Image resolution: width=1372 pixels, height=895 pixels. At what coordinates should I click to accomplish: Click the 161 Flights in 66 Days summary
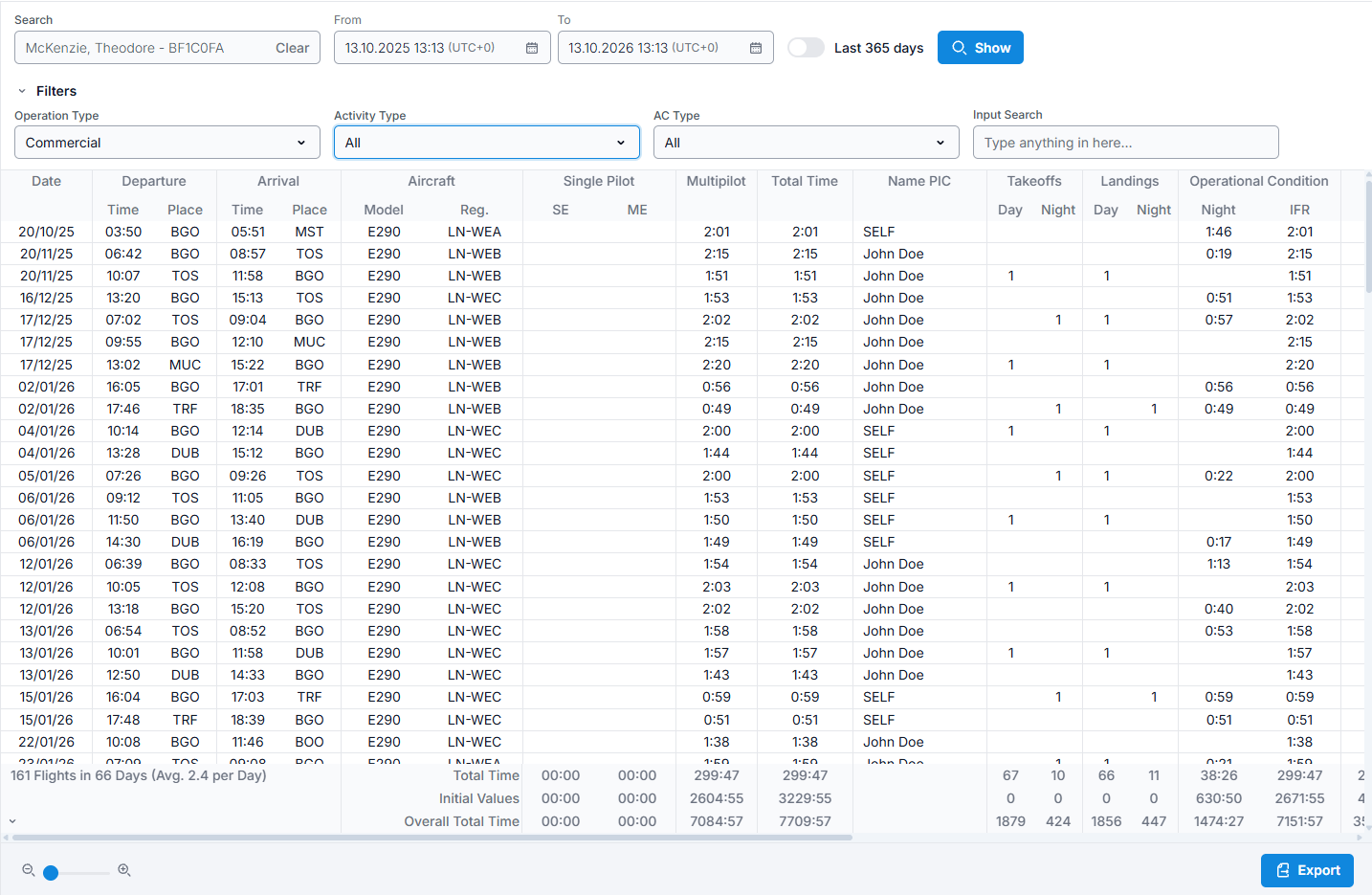coord(139,775)
